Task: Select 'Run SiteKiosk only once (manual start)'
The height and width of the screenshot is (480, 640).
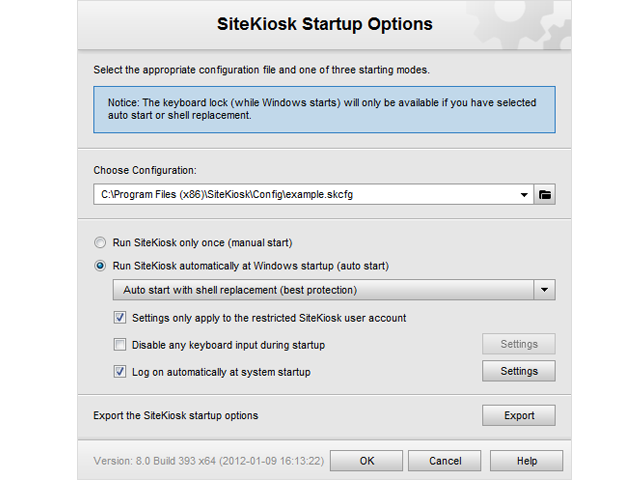Action: click(x=100, y=242)
